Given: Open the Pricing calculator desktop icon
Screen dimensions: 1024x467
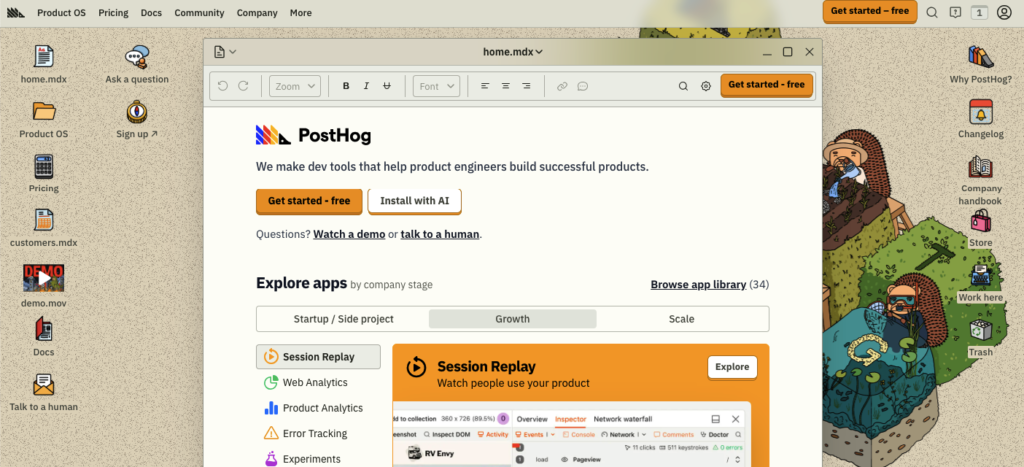Looking at the screenshot, I should point(43,167).
